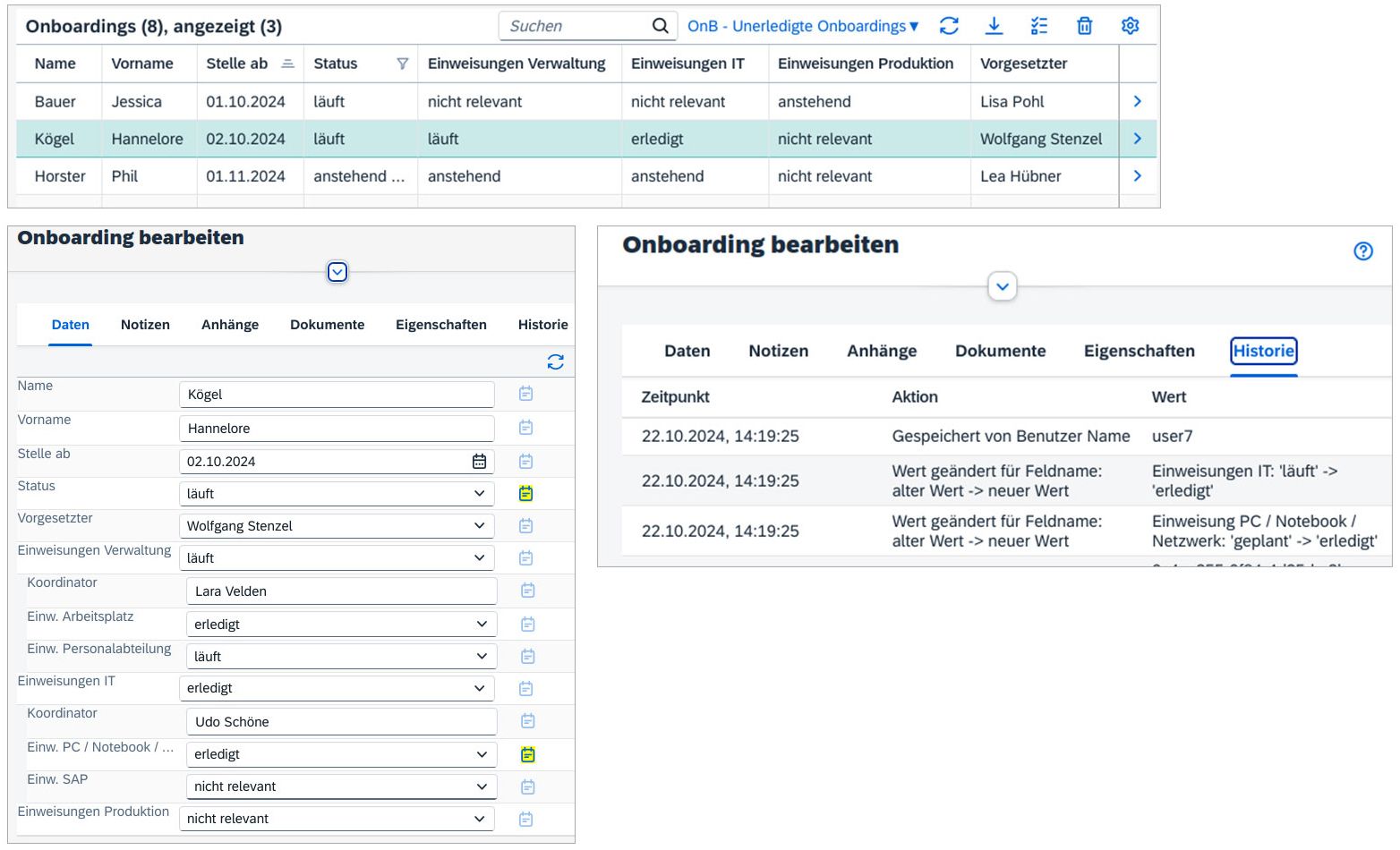The image size is (1400, 850).
Task: Click the Koordinator field containing Lara Velden
Action: 341,591
